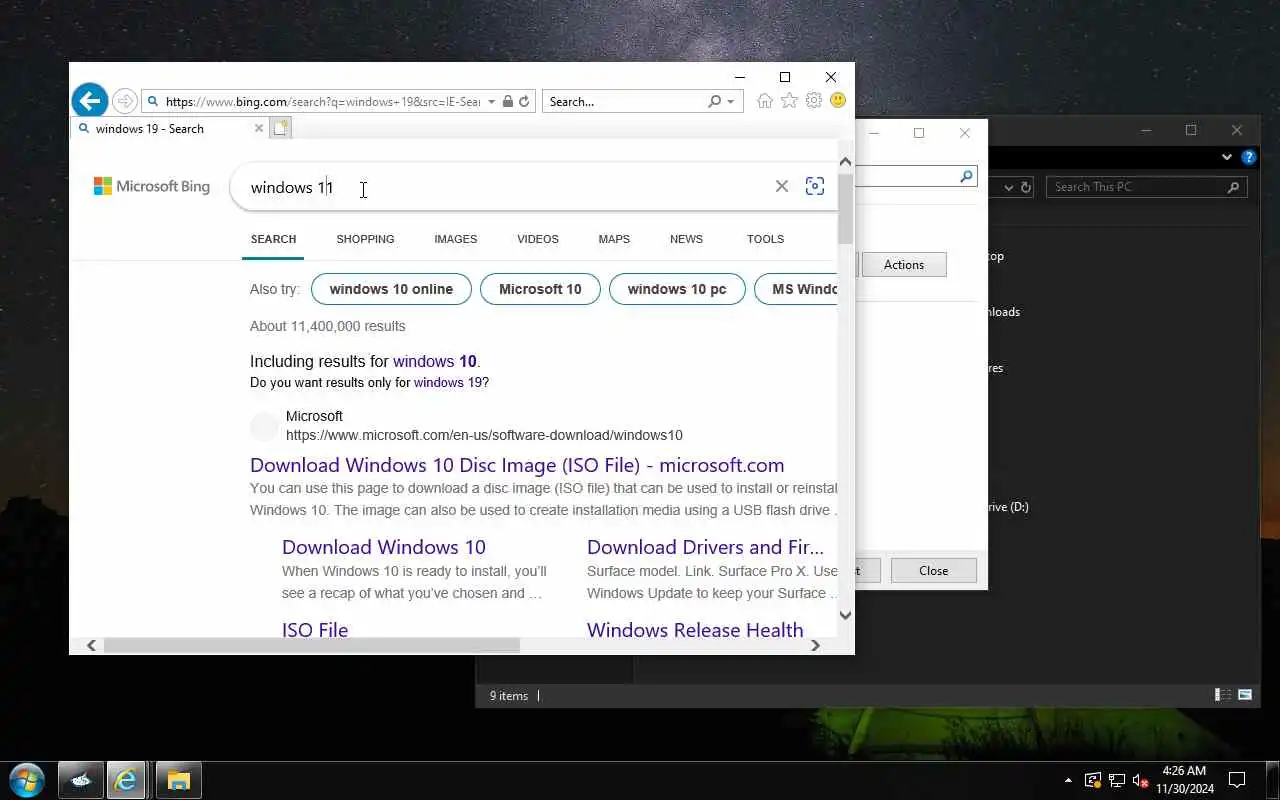The image size is (1280, 800).
Task: Click the magnifier in Search This PC box
Action: pyautogui.click(x=1234, y=187)
